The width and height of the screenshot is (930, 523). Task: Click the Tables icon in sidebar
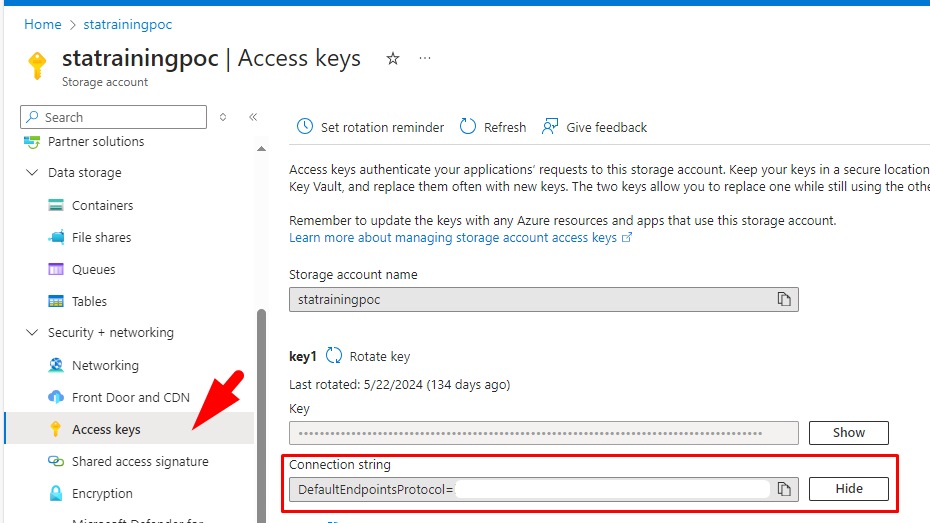click(56, 301)
